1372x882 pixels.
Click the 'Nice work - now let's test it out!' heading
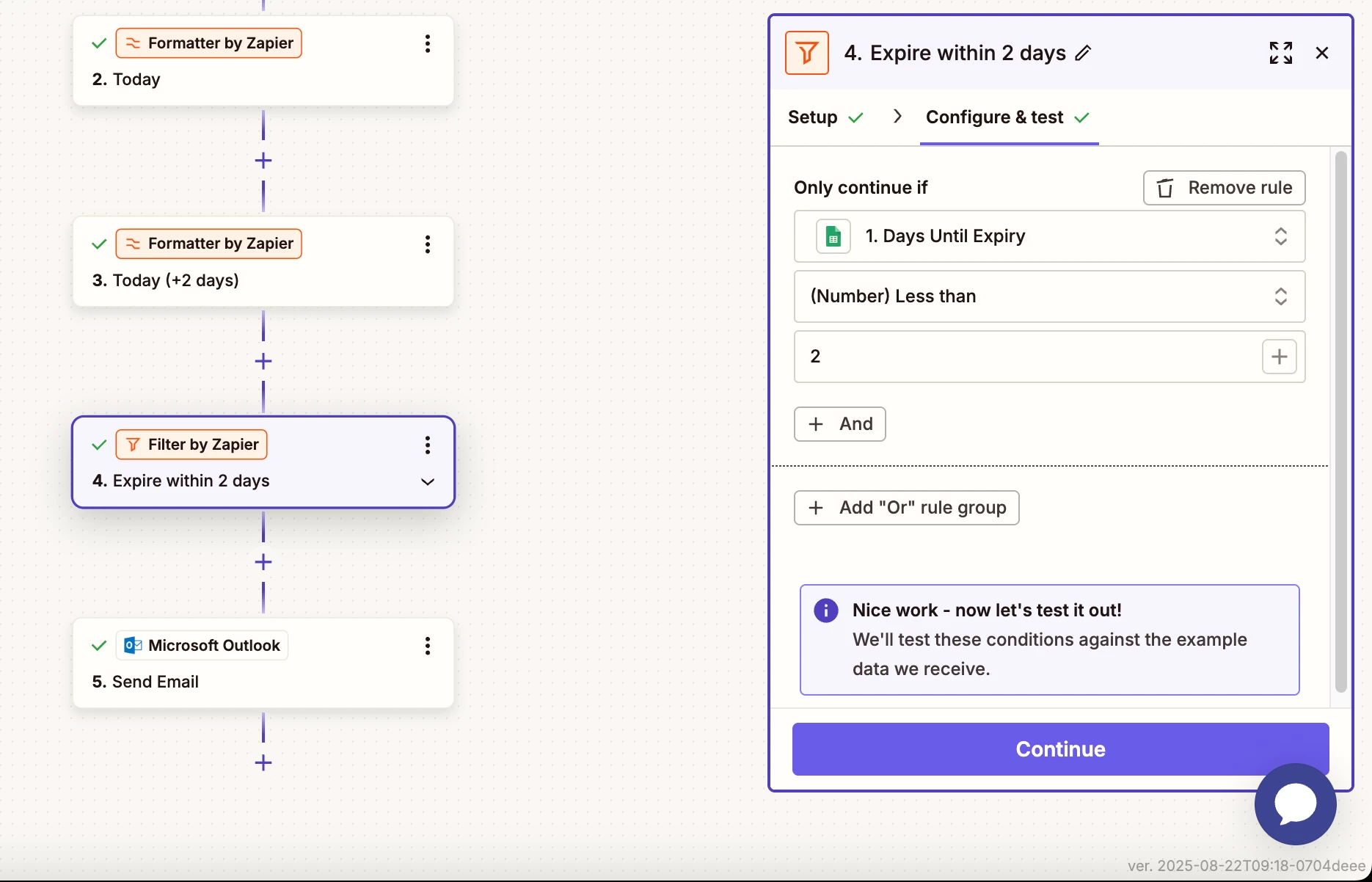(x=987, y=611)
